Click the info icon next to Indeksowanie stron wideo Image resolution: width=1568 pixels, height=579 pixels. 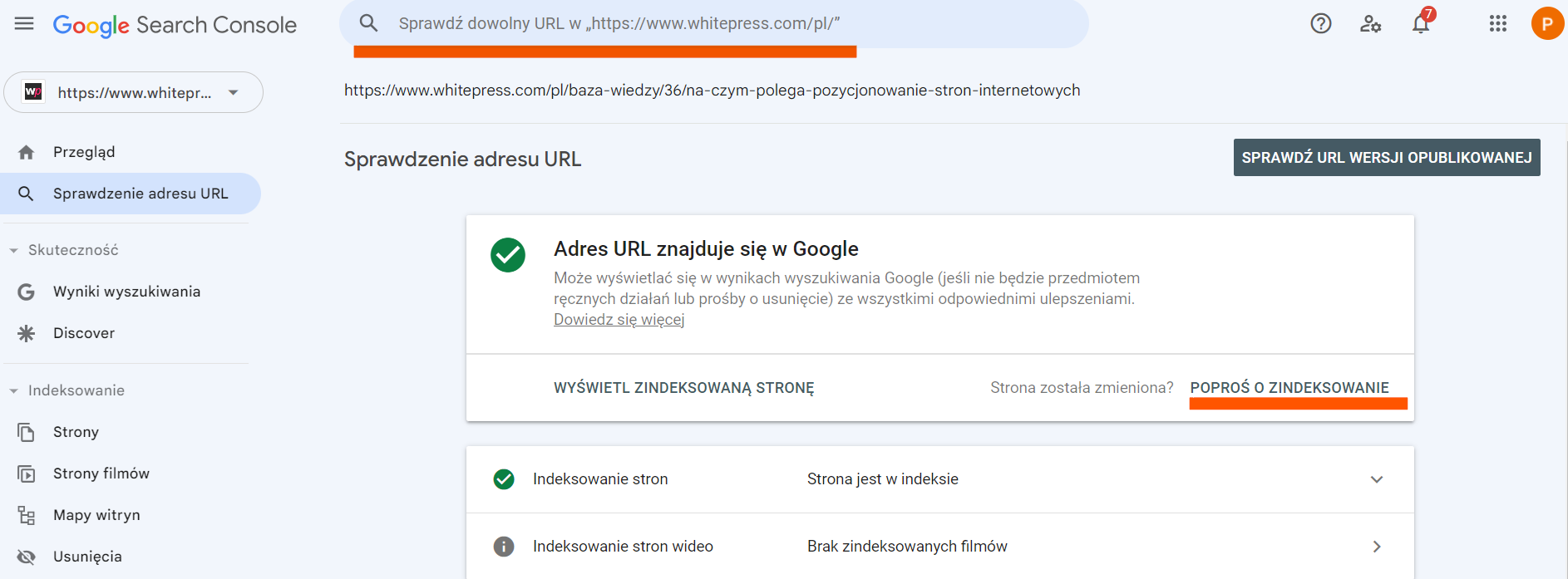[x=504, y=547]
